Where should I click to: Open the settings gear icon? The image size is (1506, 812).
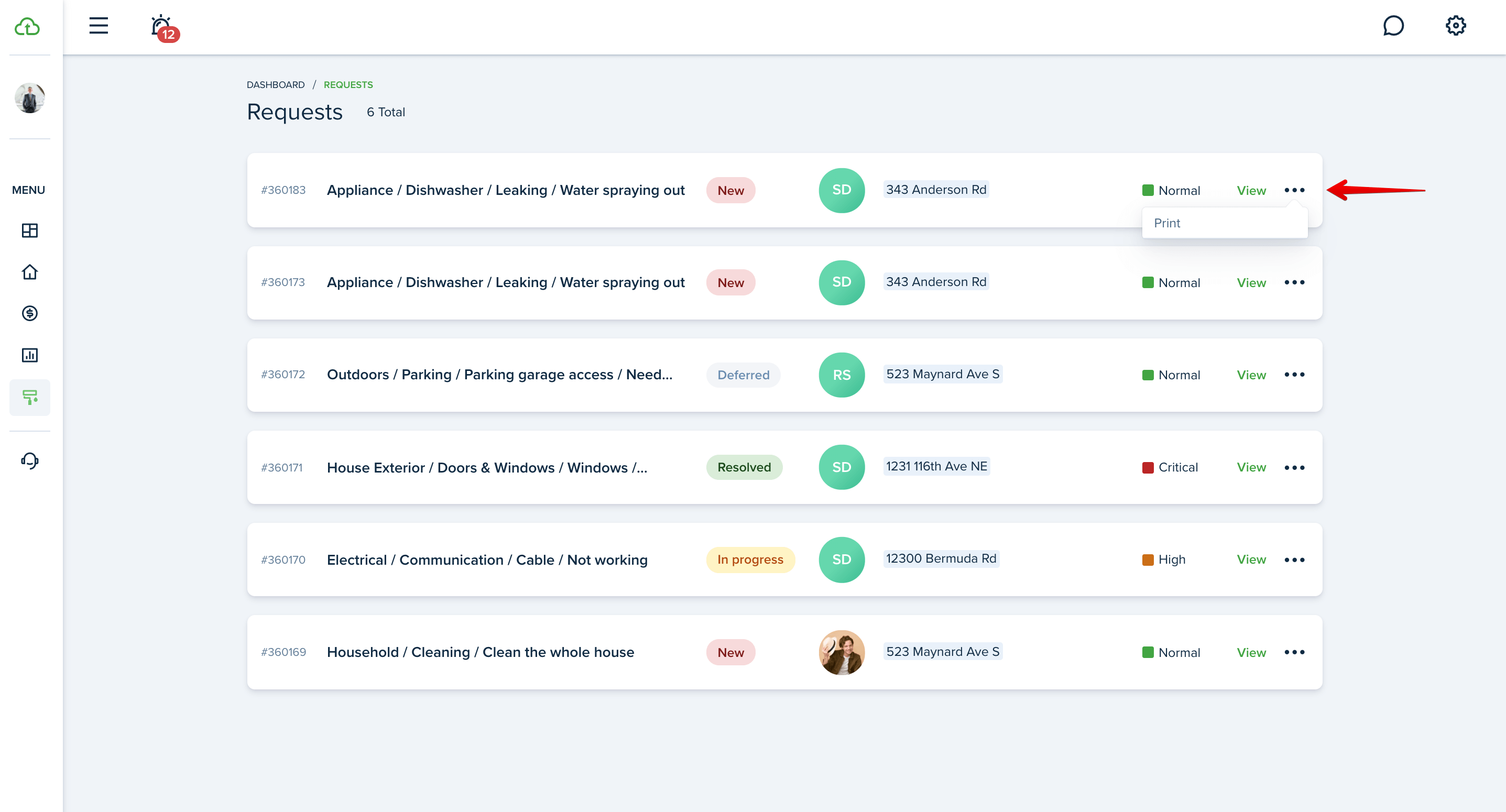coord(1455,26)
